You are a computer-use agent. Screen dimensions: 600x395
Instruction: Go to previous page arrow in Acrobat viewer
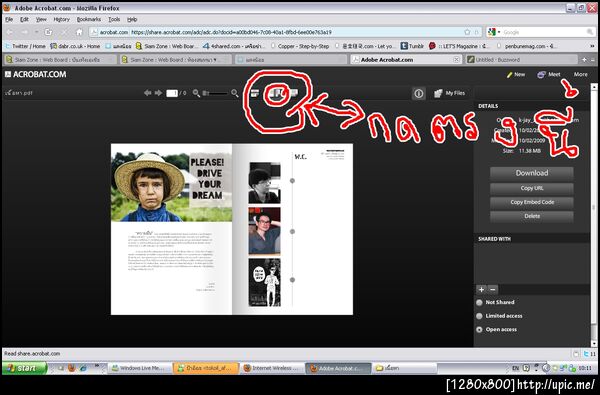point(147,93)
